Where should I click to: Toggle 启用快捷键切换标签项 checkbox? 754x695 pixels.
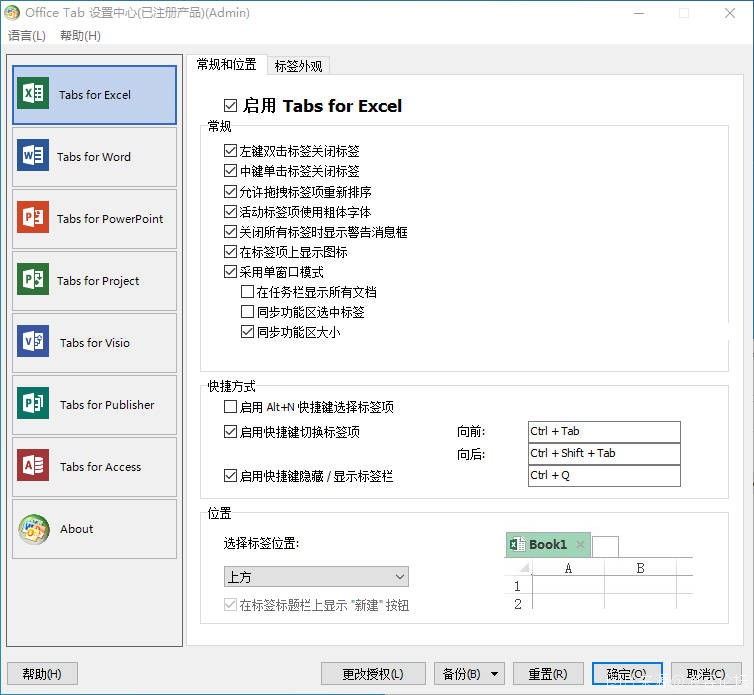(x=230, y=432)
